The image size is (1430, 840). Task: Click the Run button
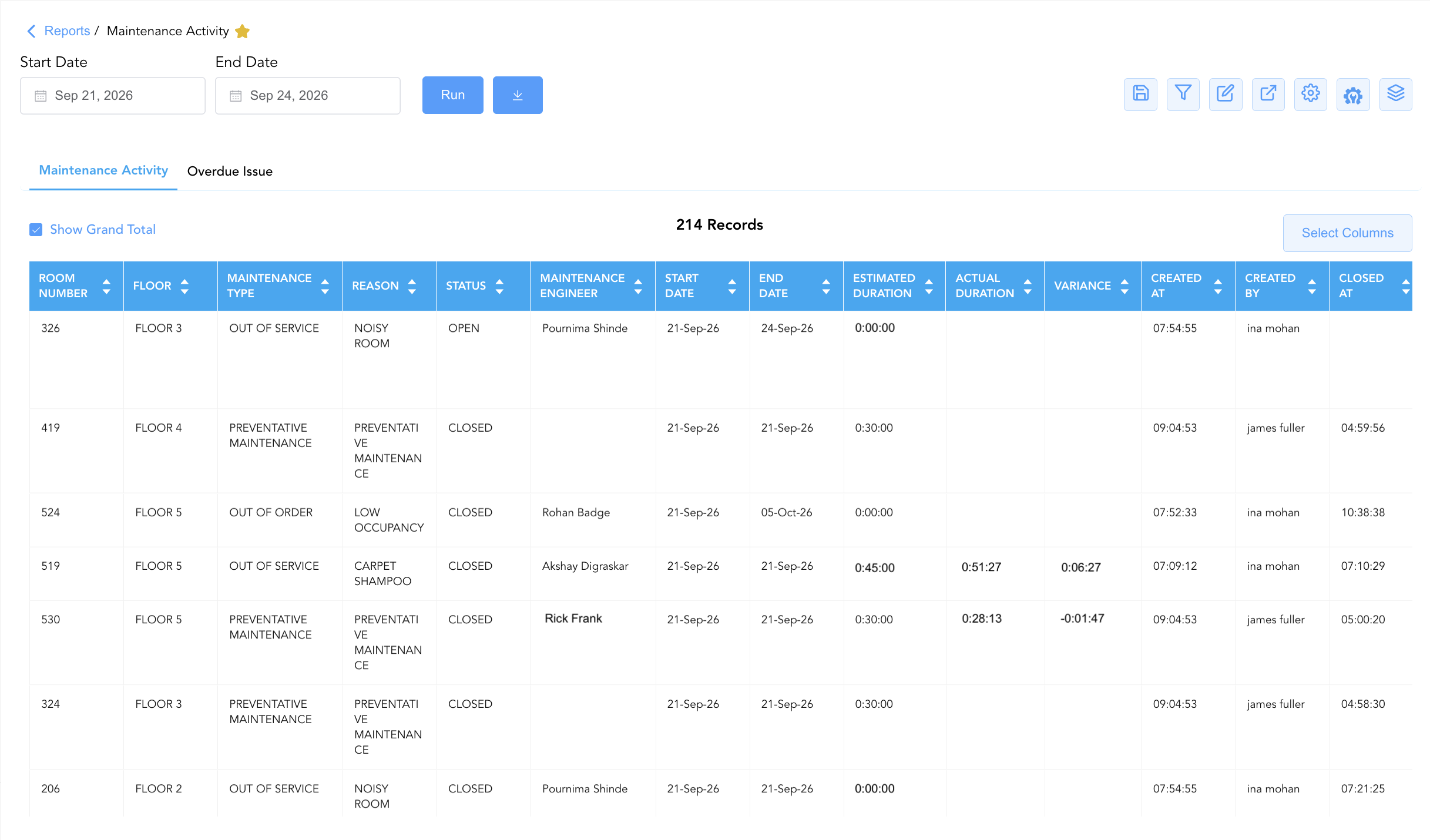tap(453, 95)
